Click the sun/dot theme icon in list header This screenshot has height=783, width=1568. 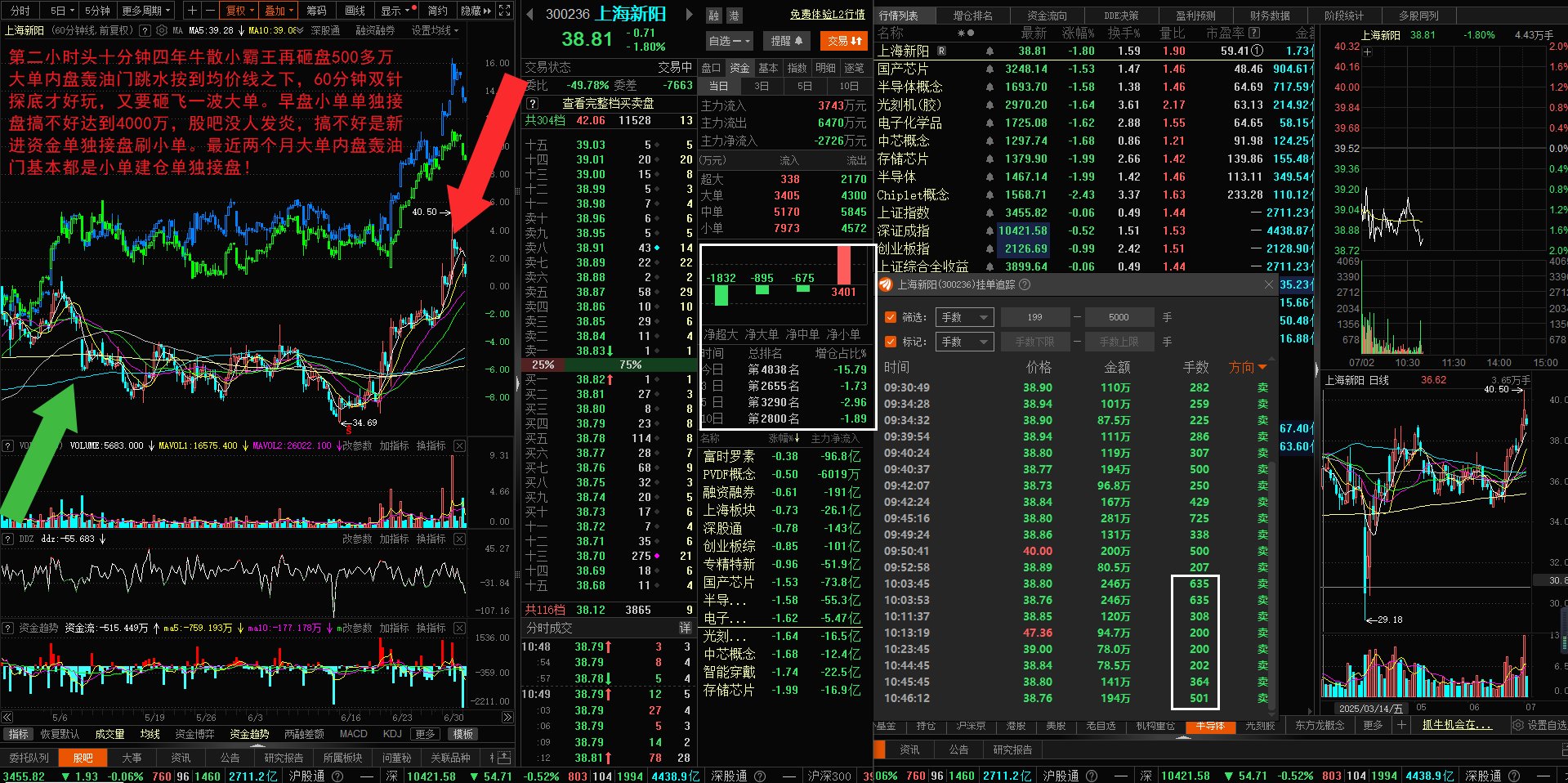coord(965,33)
